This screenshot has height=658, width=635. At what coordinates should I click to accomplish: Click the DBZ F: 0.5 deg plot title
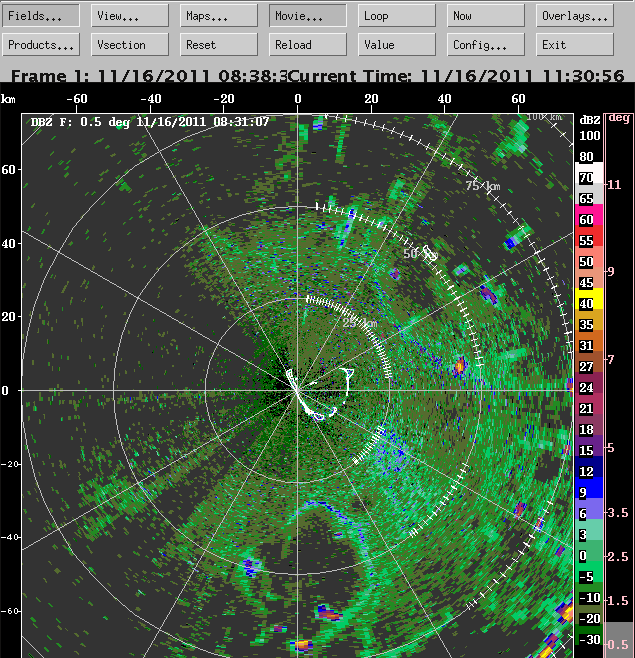150,122
